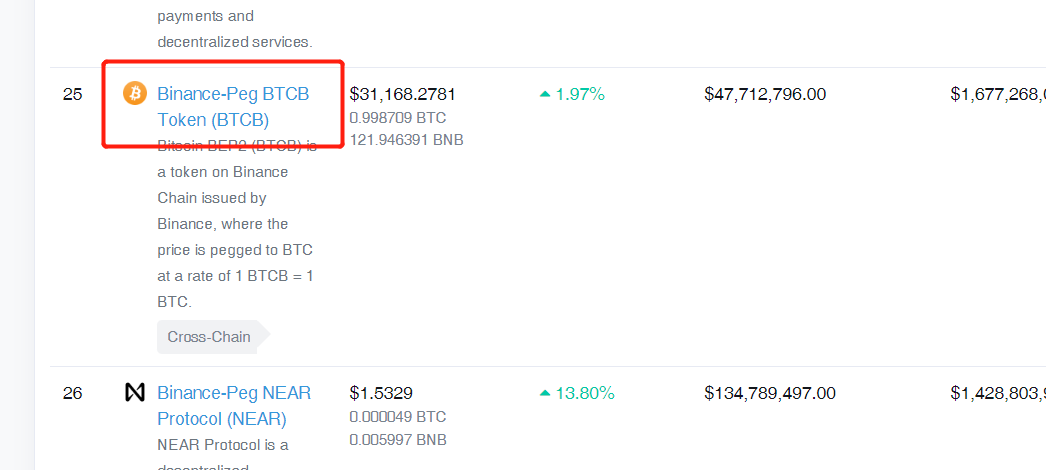
Task: Click the 0.005997 BNB price value
Action: pos(397,439)
